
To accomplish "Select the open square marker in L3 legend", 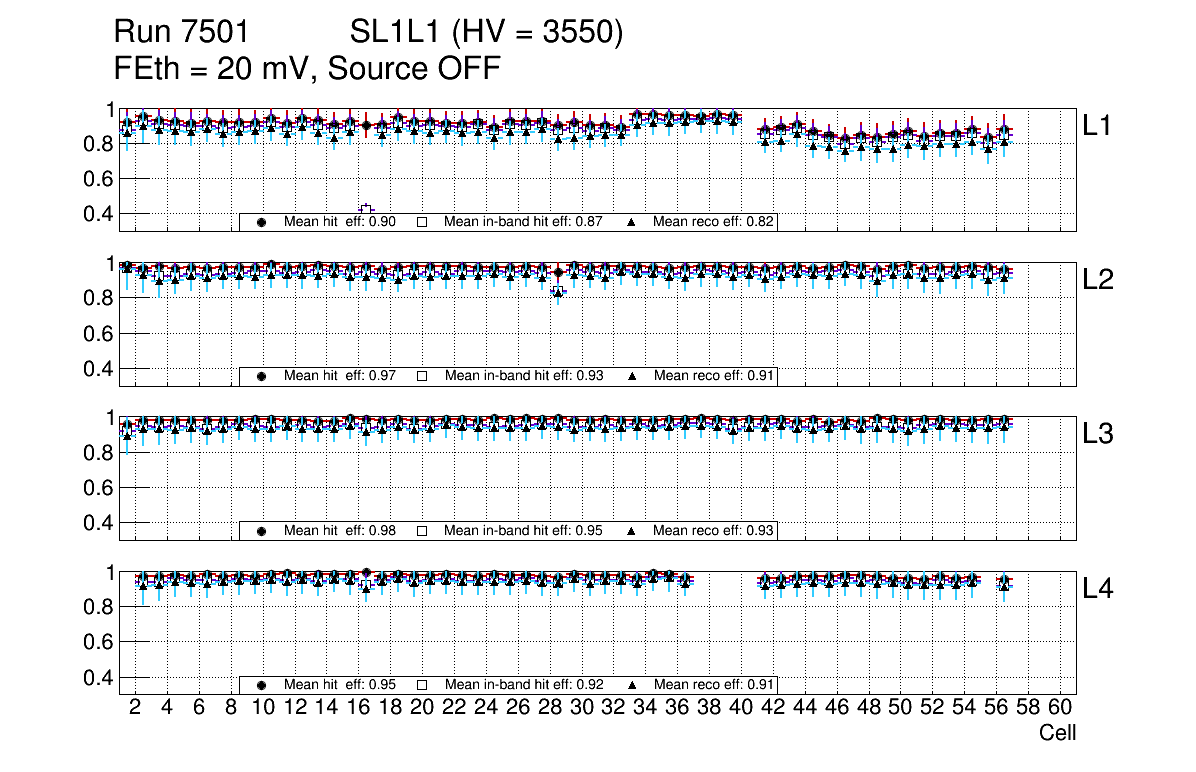I will click(422, 531).
